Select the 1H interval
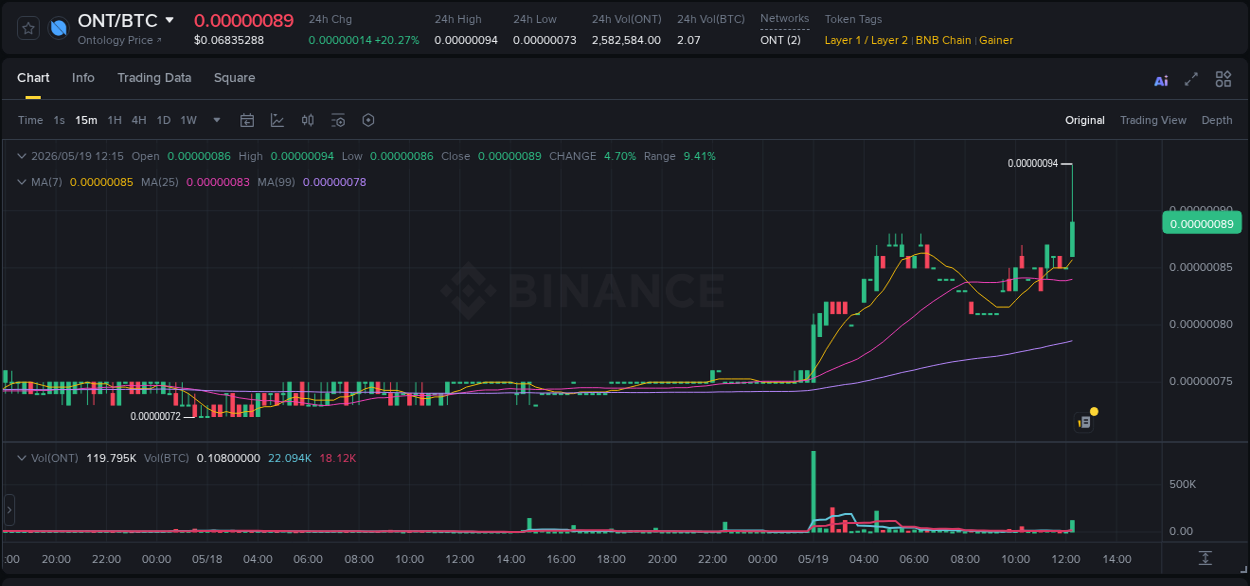Screen dimensions: 1250x586 pyautogui.click(x=114, y=120)
